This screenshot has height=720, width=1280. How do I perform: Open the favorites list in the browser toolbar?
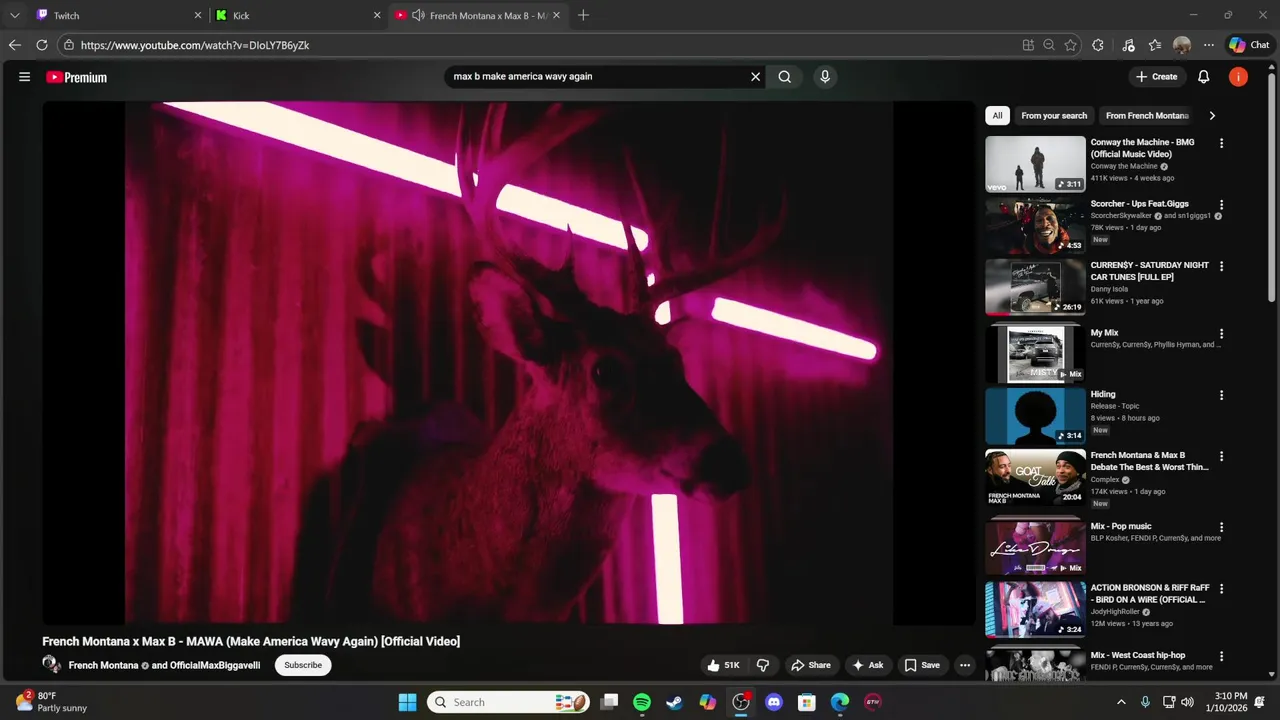pyautogui.click(x=1155, y=45)
